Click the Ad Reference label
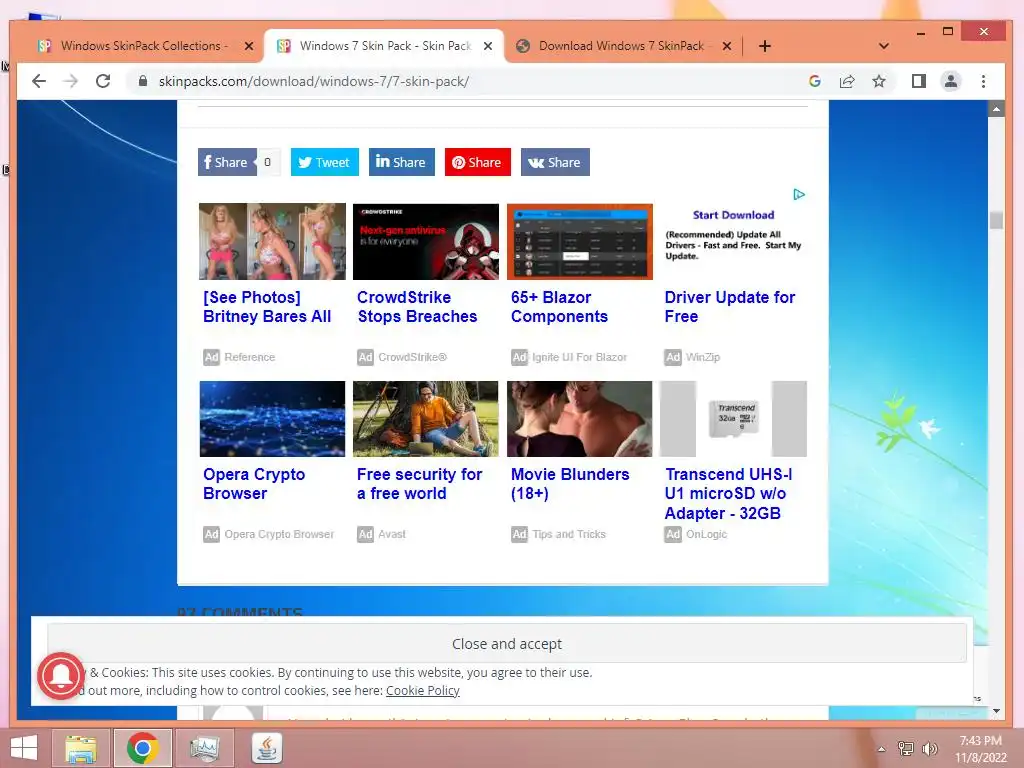1024x768 pixels. (x=249, y=357)
